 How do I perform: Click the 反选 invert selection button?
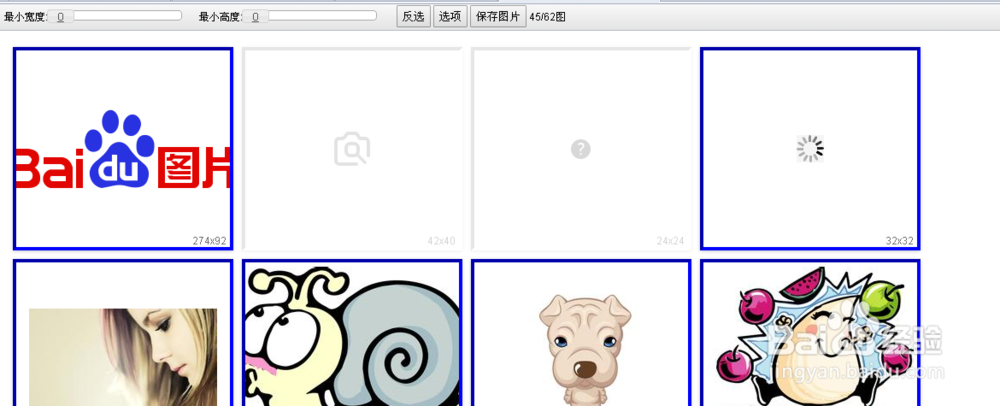pos(413,17)
